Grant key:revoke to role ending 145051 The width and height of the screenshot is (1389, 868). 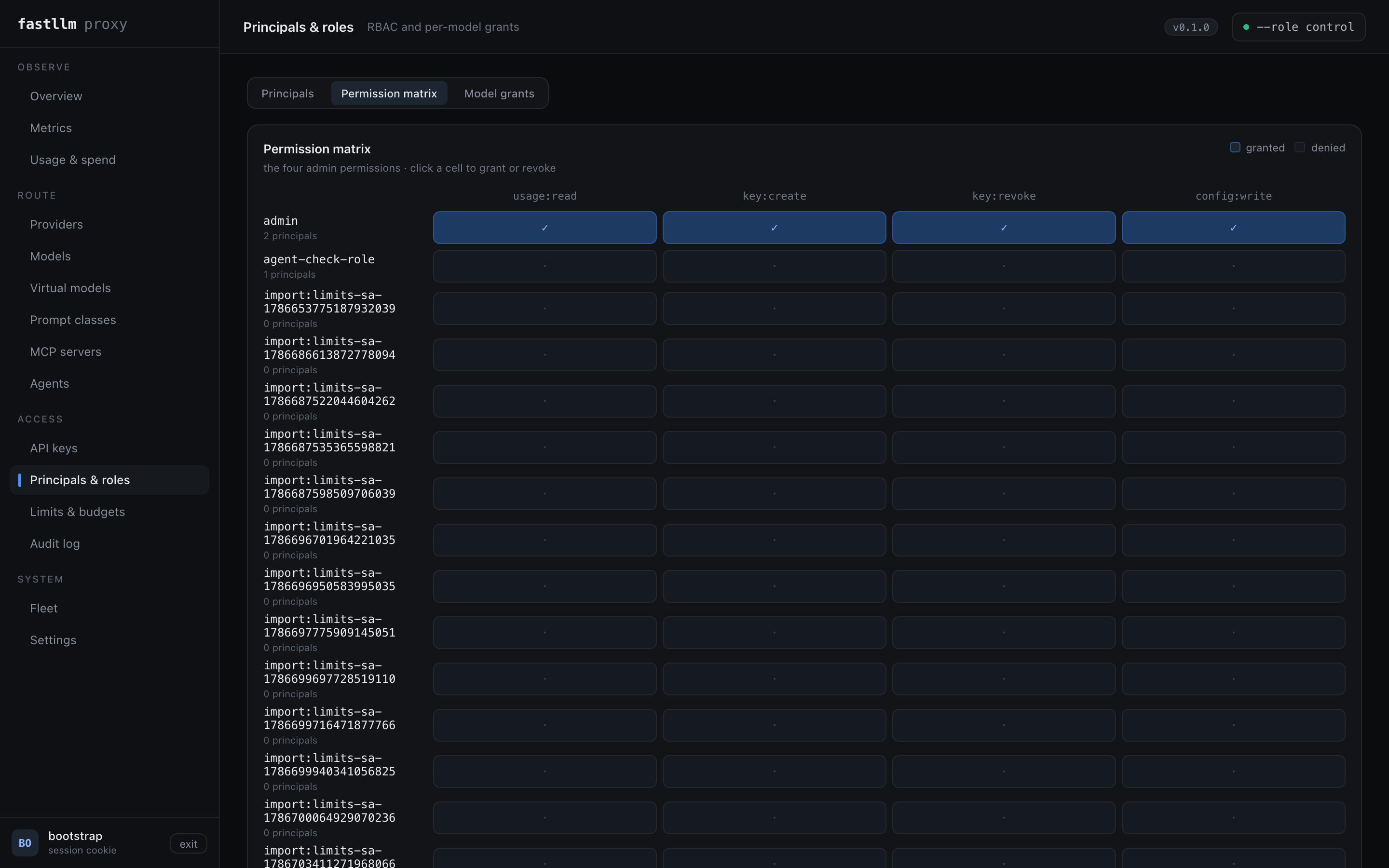(x=1004, y=633)
